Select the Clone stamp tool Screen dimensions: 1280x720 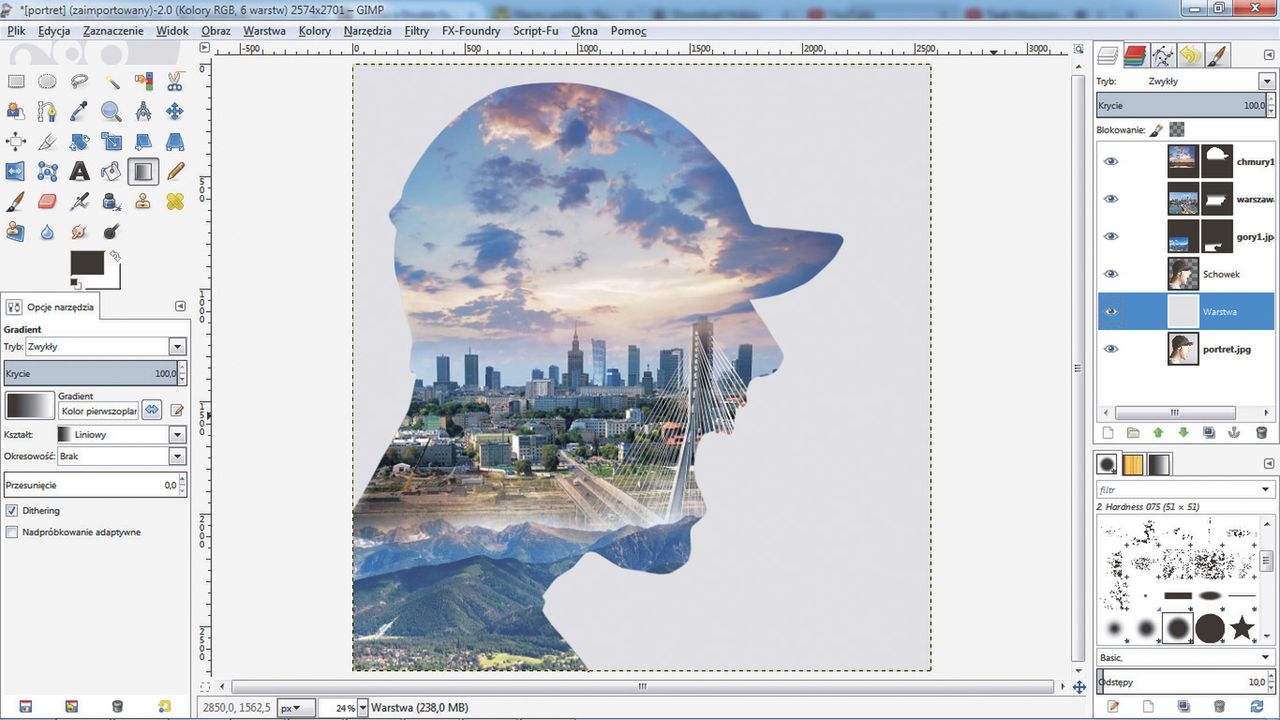click(143, 202)
